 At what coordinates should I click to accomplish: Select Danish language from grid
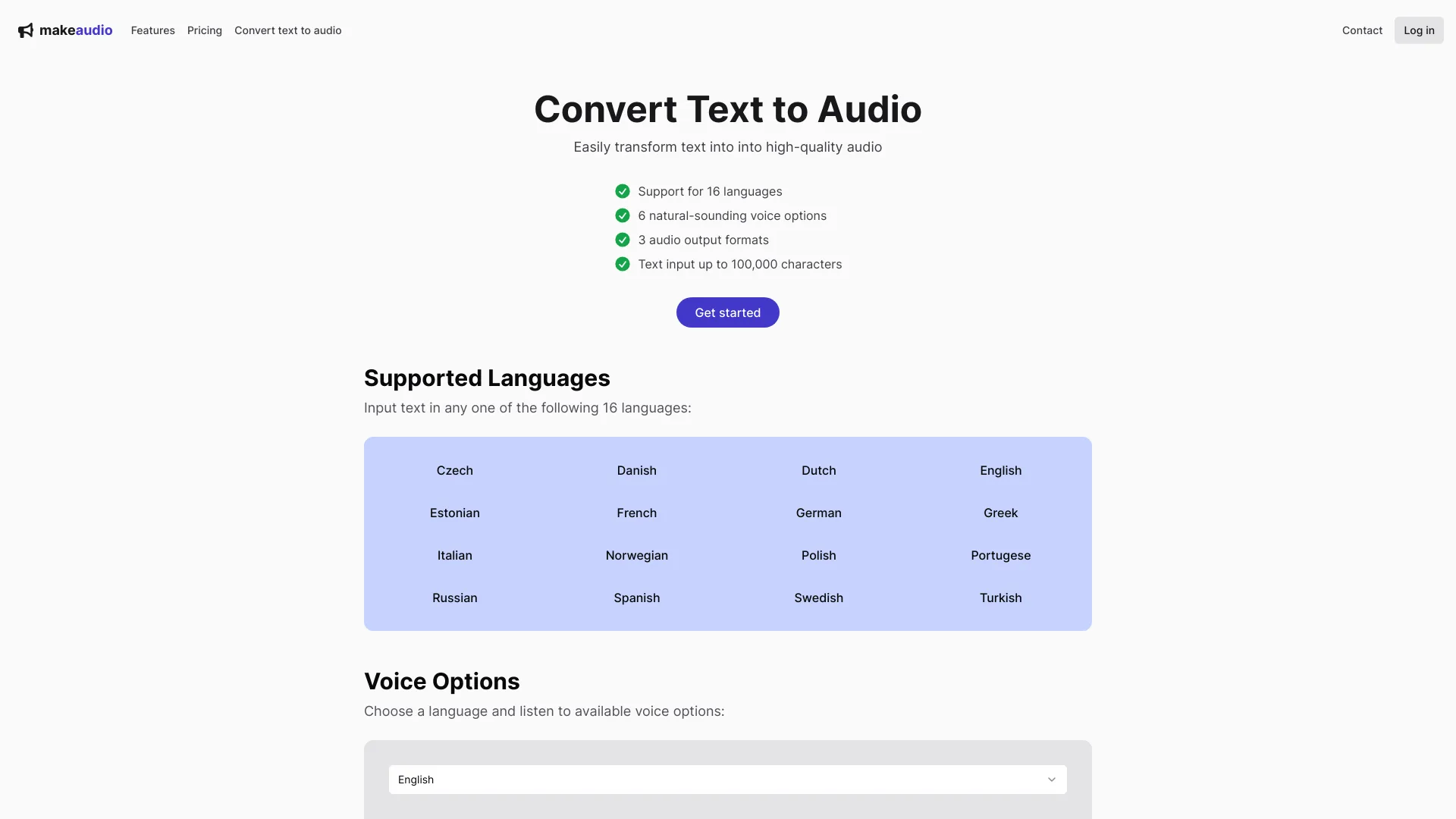pos(636,470)
